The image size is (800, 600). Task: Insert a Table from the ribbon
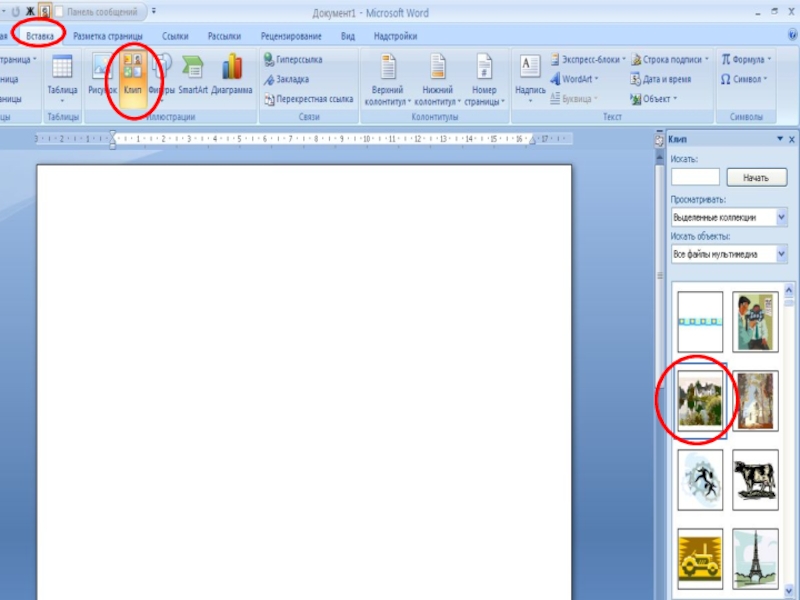tap(62, 78)
